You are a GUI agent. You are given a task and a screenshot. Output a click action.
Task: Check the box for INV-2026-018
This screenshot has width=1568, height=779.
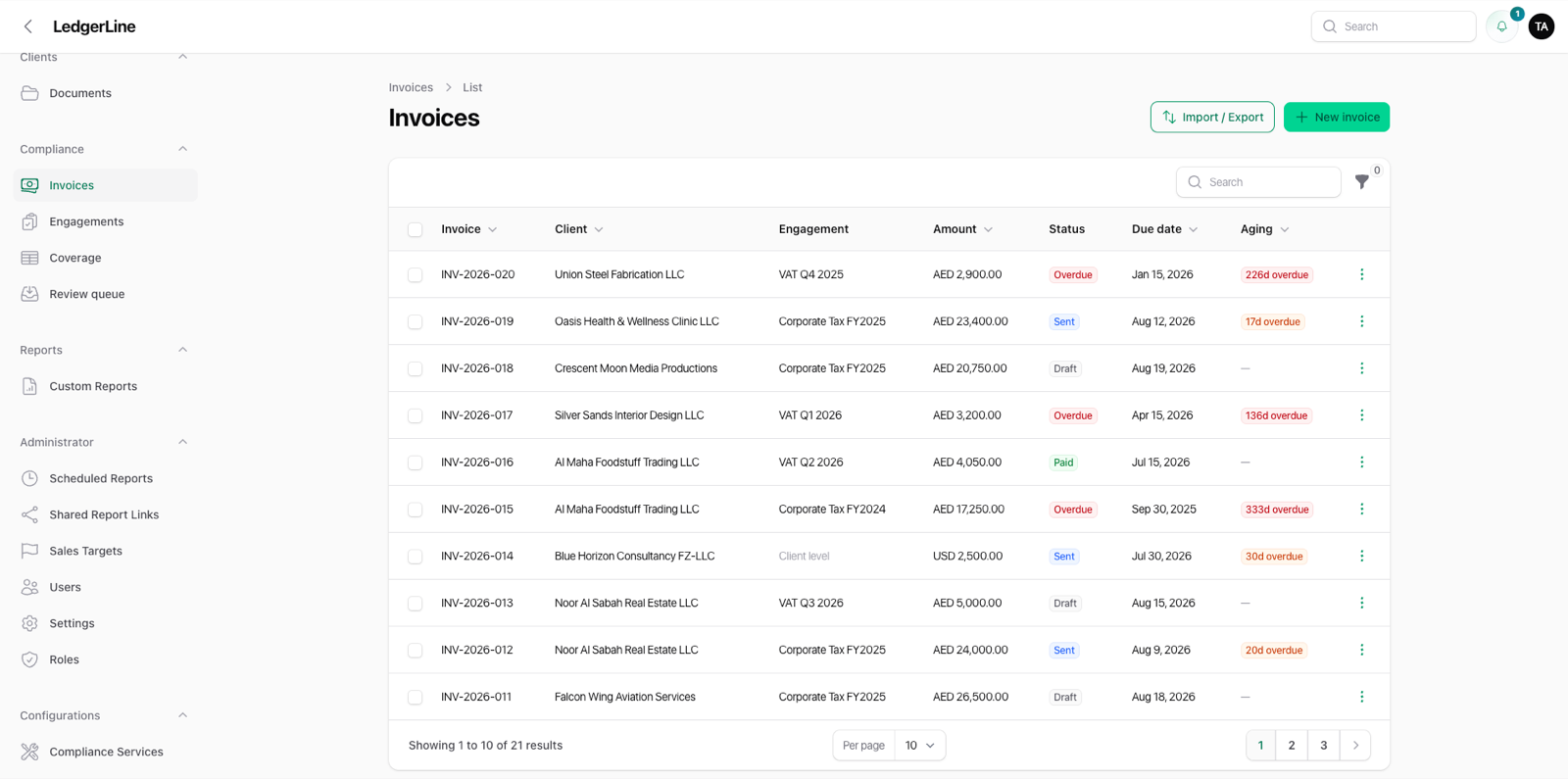point(416,369)
